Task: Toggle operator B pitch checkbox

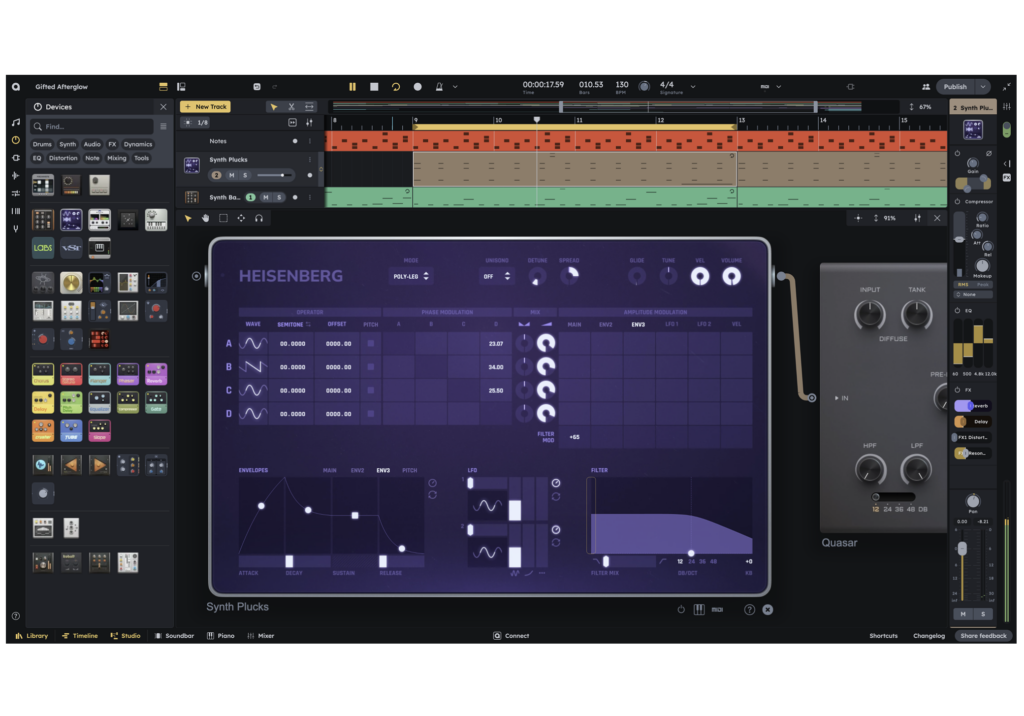Action: 371,366
